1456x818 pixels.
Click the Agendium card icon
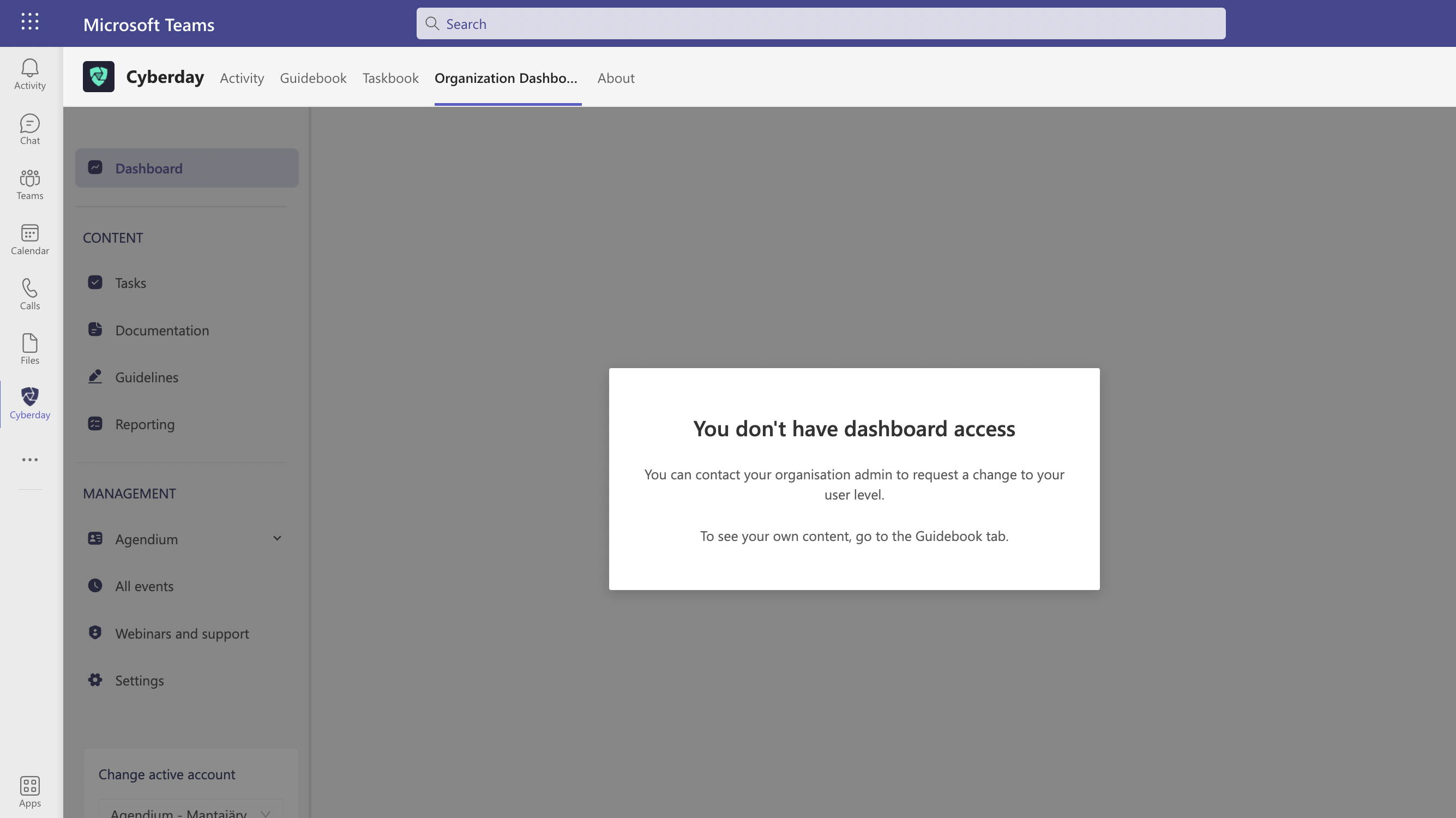tap(95, 539)
